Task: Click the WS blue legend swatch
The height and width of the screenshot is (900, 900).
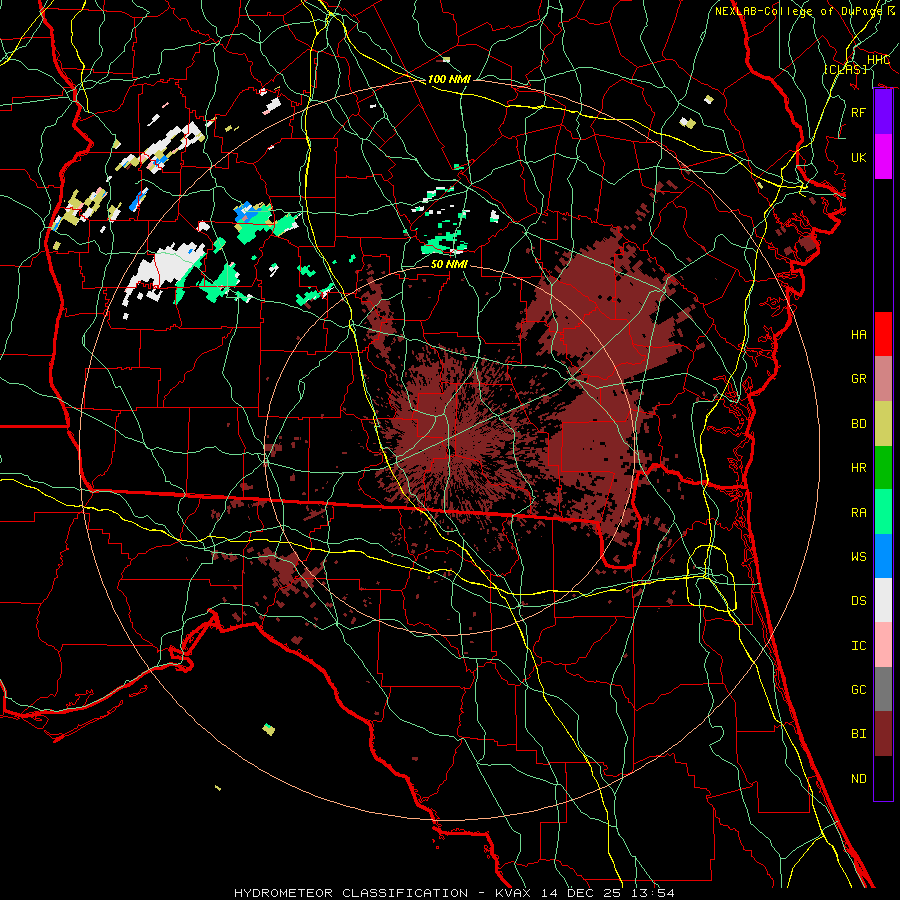Action: coord(883,556)
